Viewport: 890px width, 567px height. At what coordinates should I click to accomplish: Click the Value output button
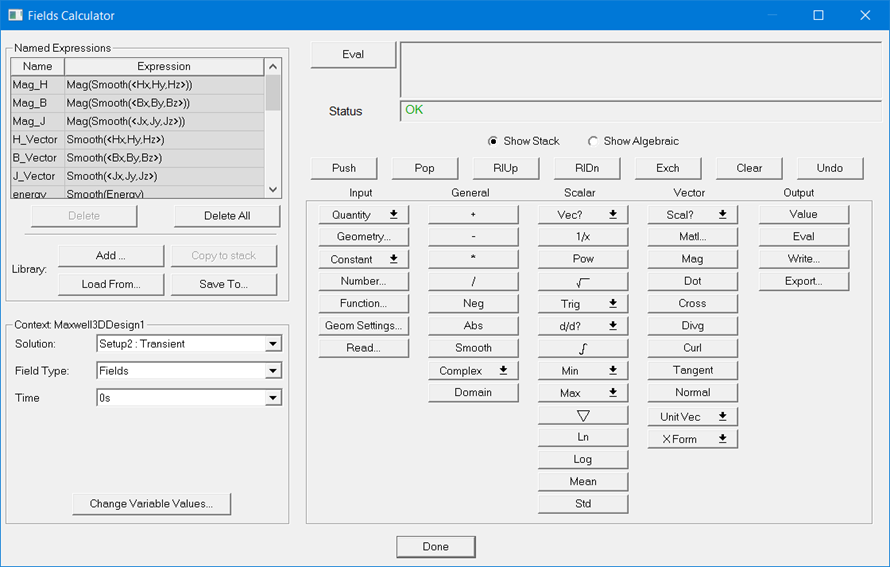click(x=804, y=215)
